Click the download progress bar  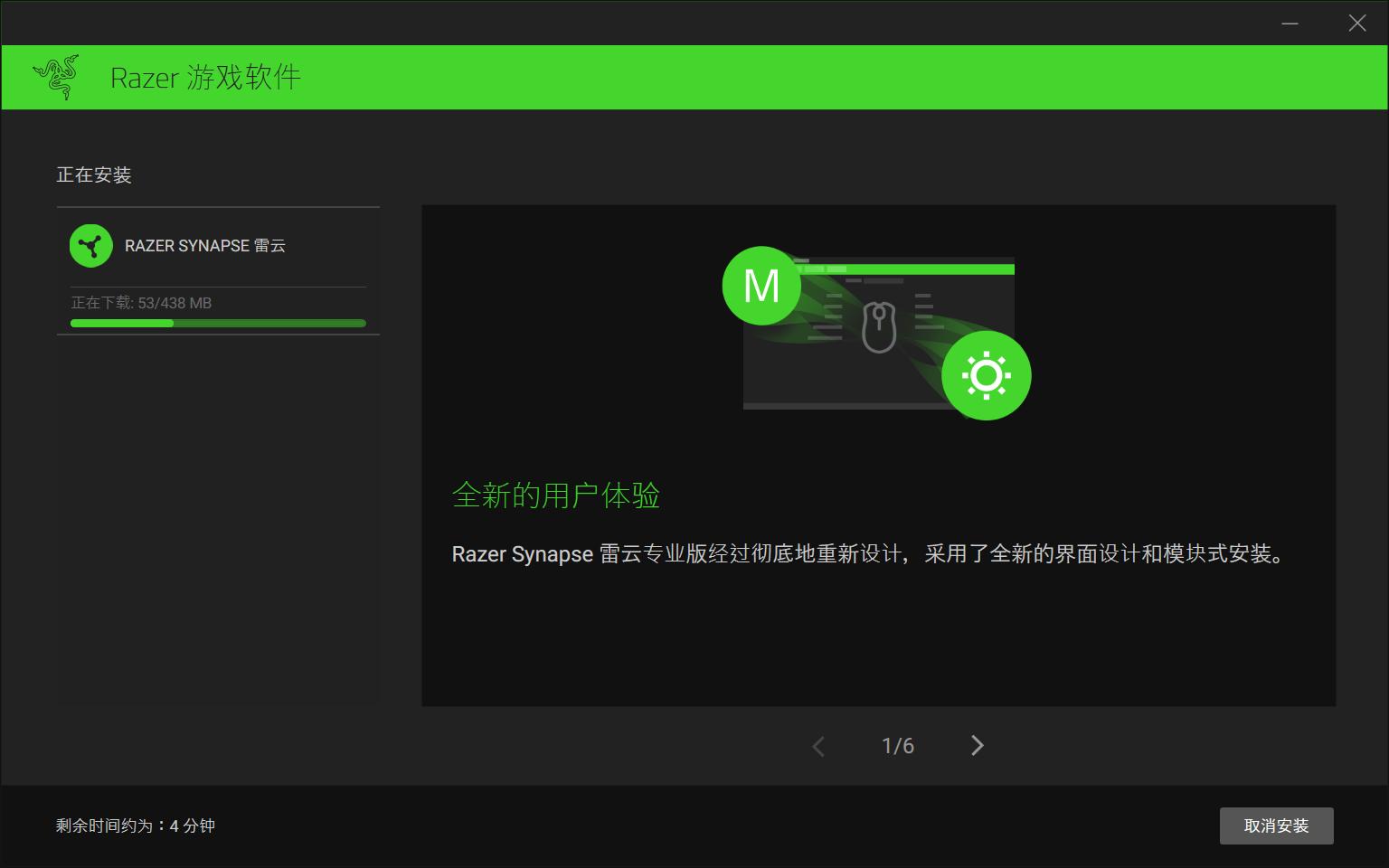pyautogui.click(x=217, y=323)
